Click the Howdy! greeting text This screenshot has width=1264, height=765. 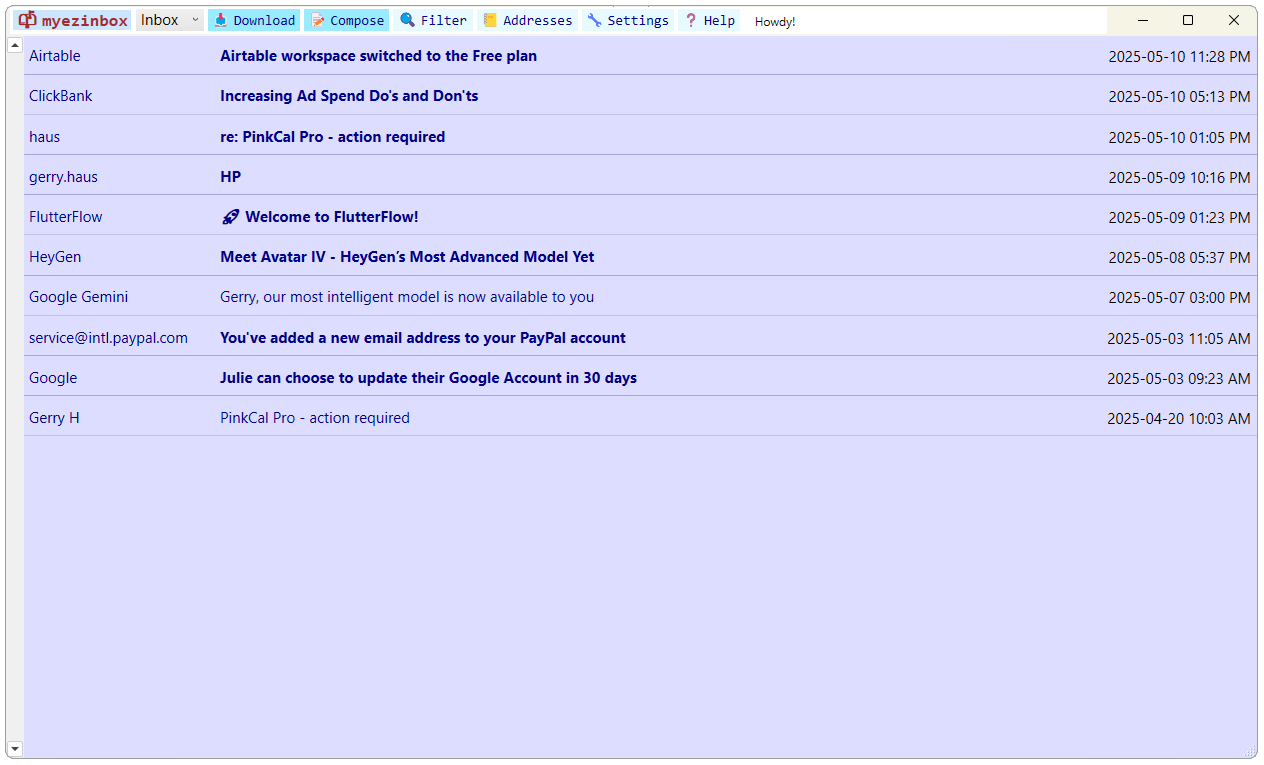[x=774, y=21]
